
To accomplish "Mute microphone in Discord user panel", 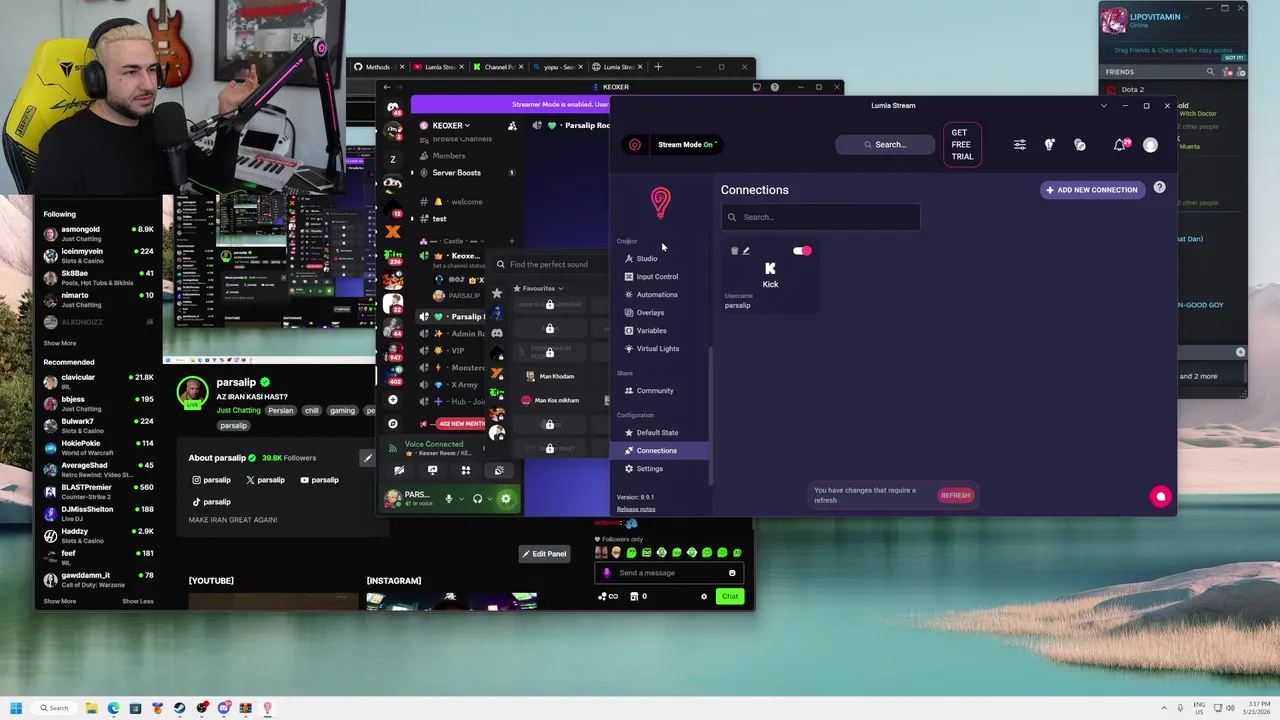I will (x=449, y=498).
